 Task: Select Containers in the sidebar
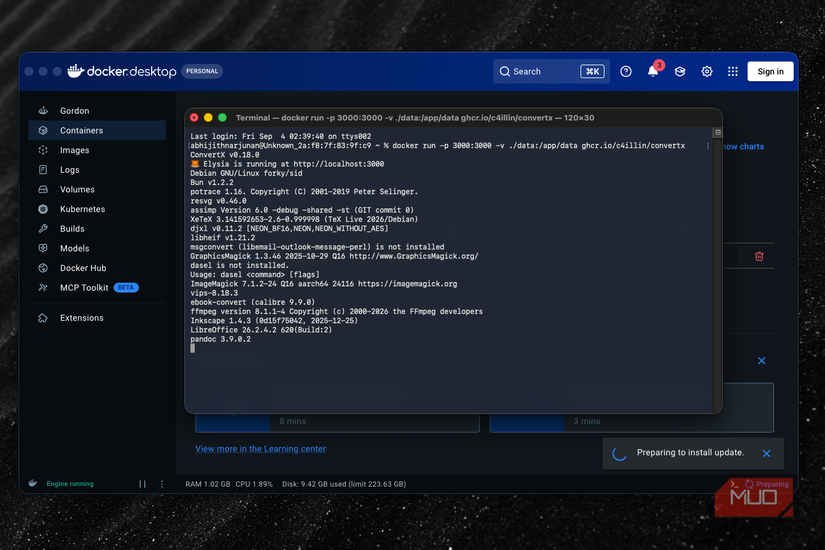[97, 131]
